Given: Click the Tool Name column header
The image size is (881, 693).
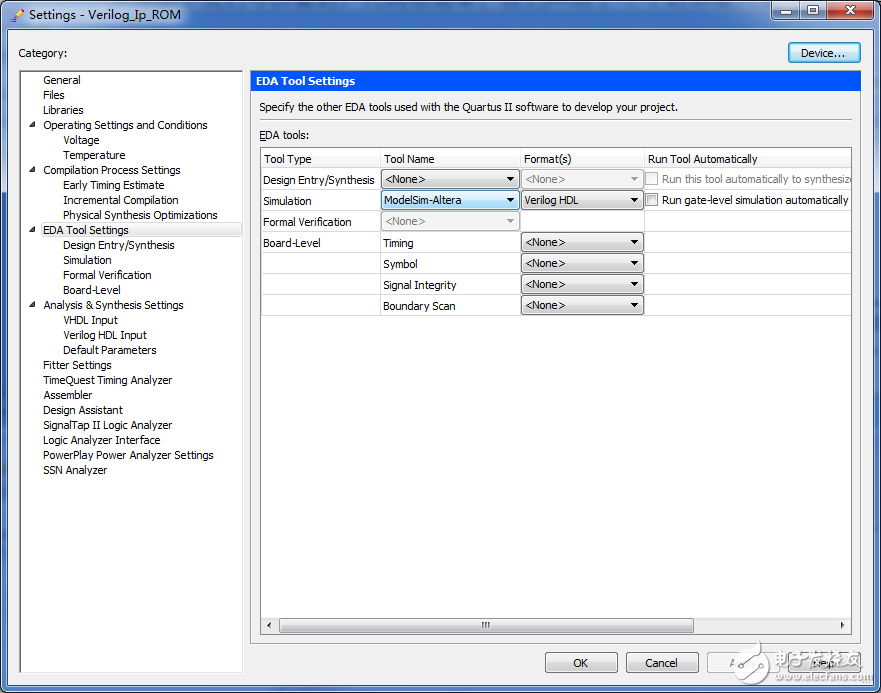Looking at the screenshot, I should tap(451, 159).
